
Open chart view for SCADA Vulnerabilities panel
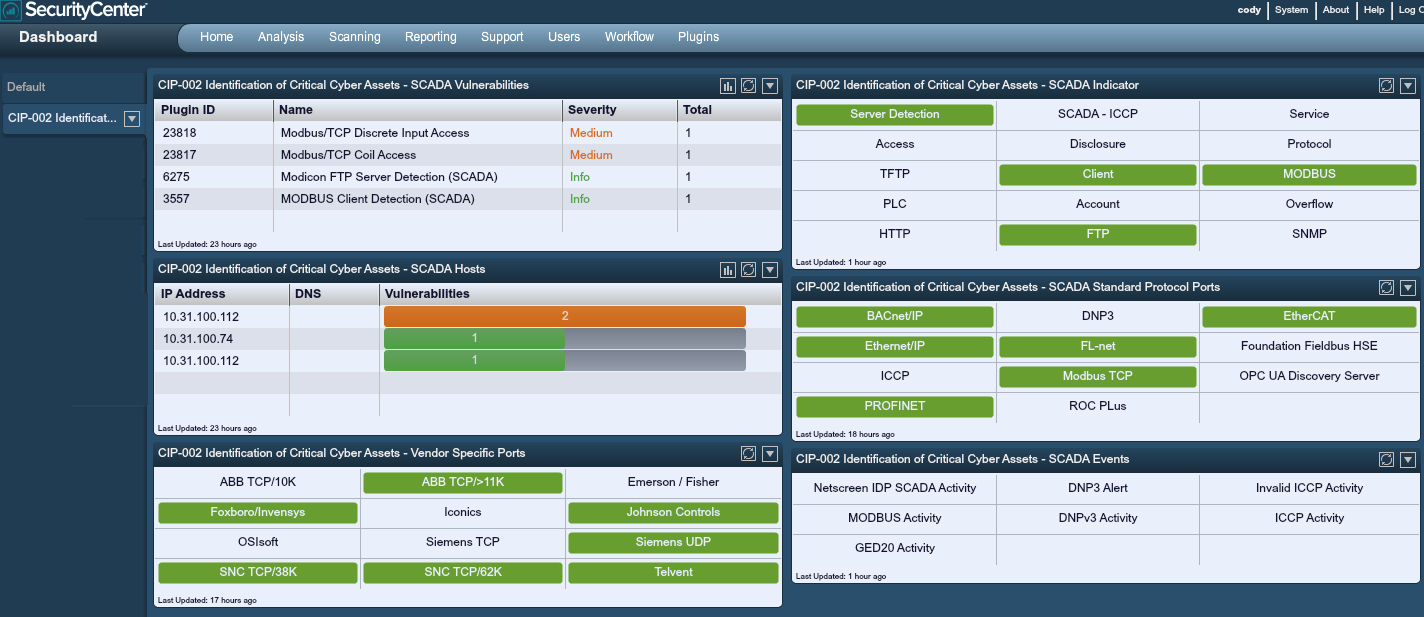point(728,86)
